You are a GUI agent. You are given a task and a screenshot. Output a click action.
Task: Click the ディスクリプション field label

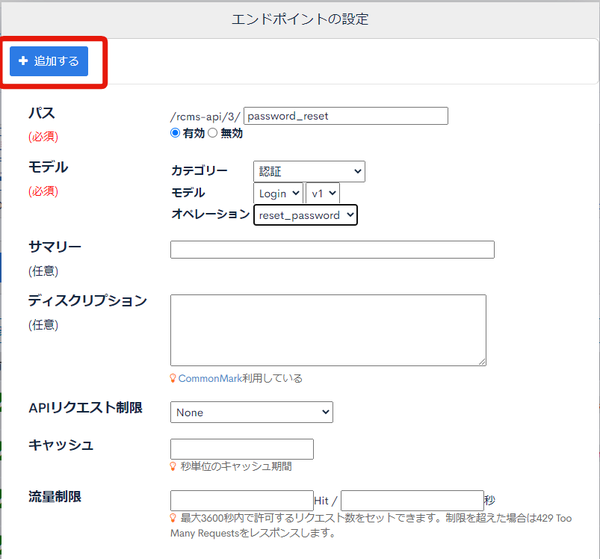point(87,300)
